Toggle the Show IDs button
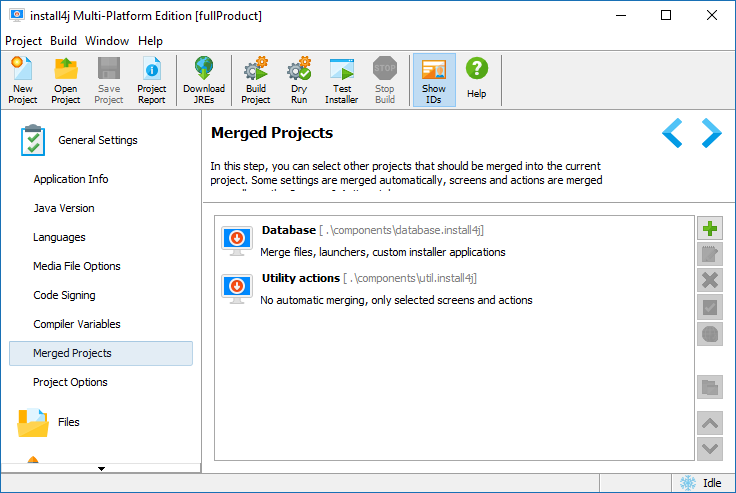 click(x=434, y=80)
